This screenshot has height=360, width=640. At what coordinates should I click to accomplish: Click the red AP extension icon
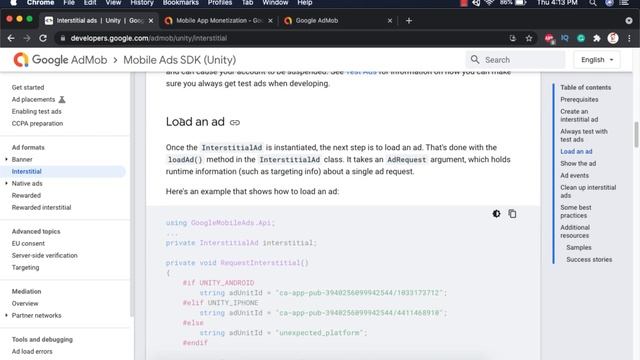pos(549,38)
